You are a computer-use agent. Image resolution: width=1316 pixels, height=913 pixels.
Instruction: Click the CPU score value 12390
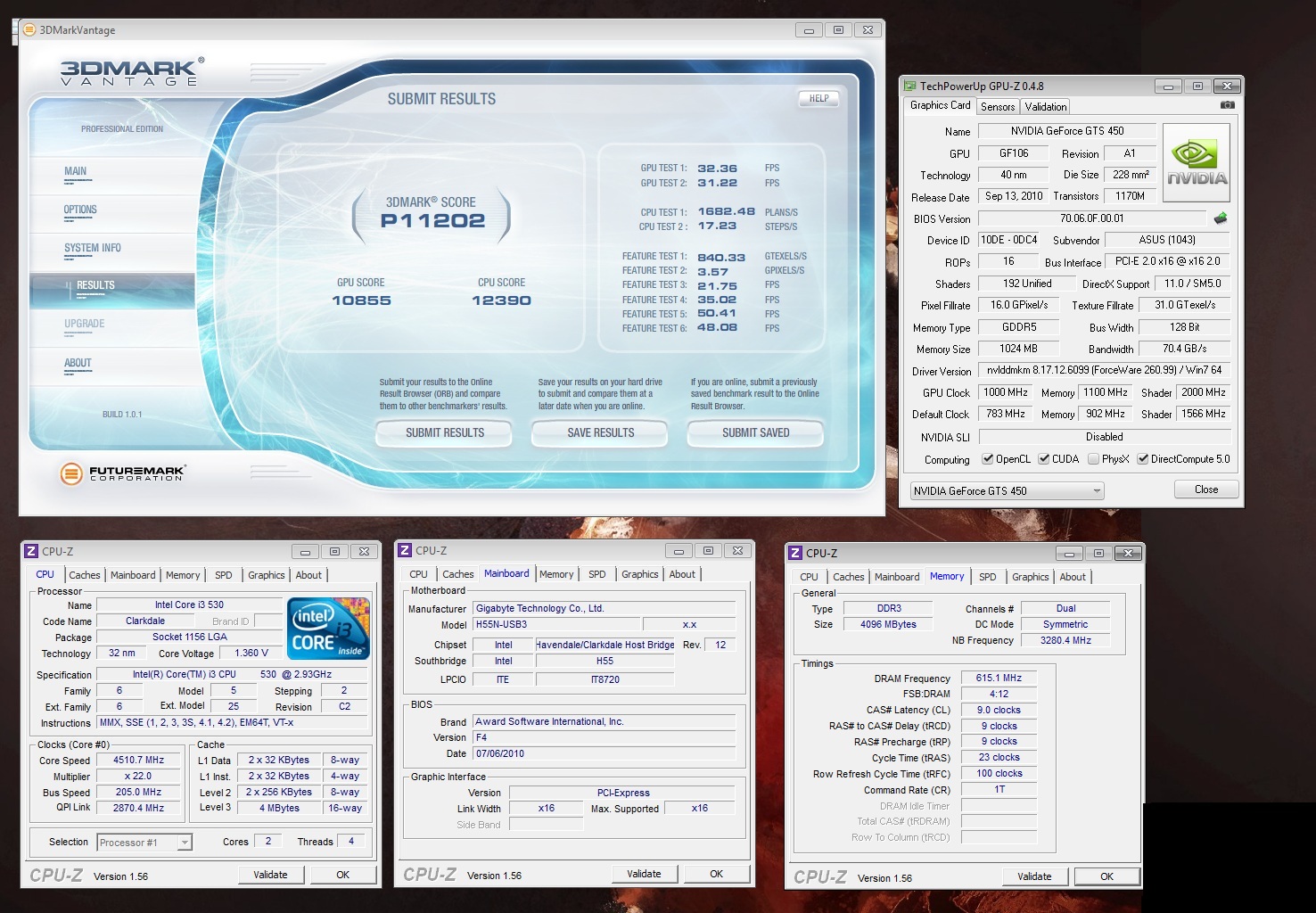[x=501, y=300]
